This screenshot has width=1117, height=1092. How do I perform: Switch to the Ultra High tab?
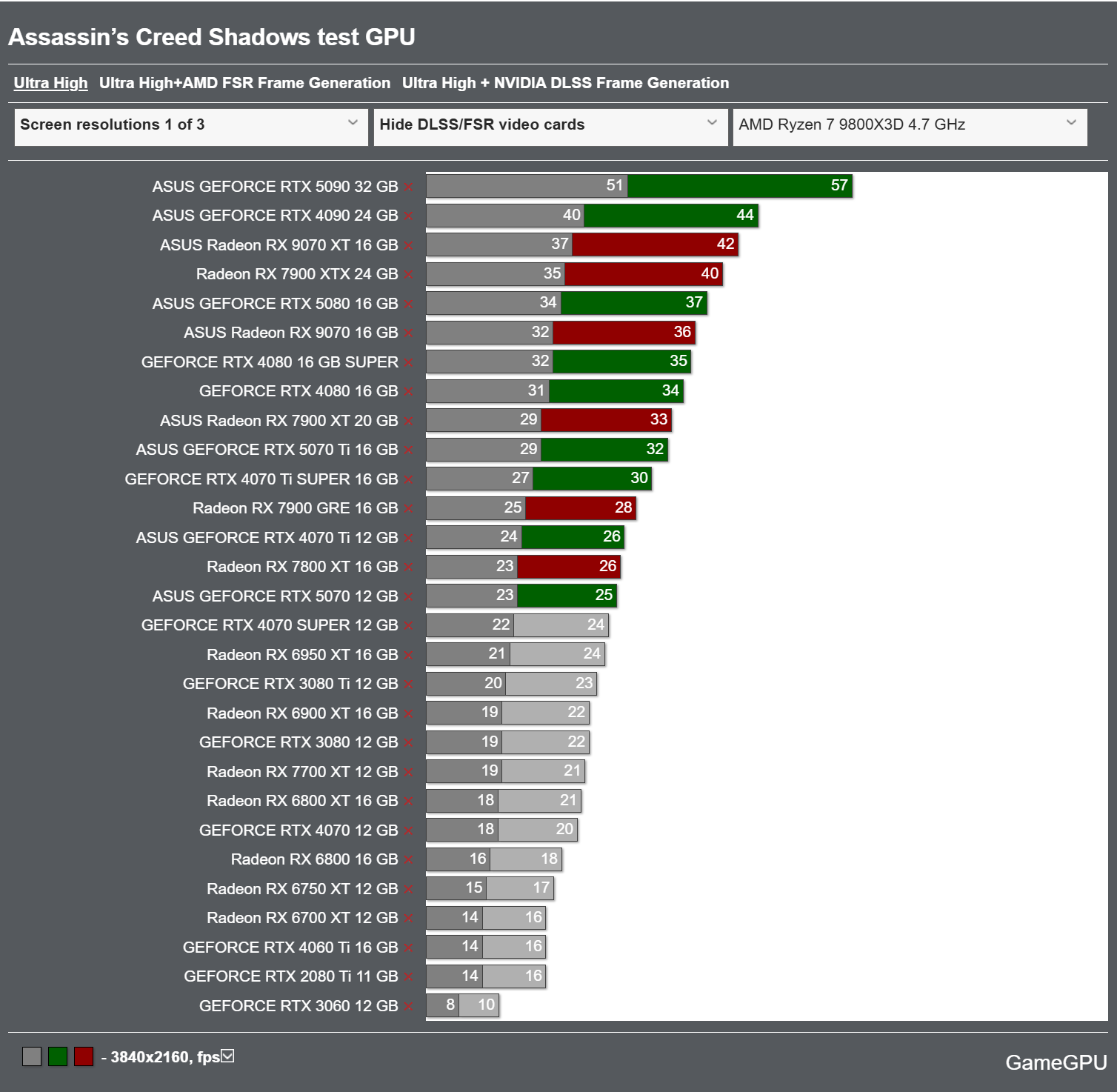[50, 83]
